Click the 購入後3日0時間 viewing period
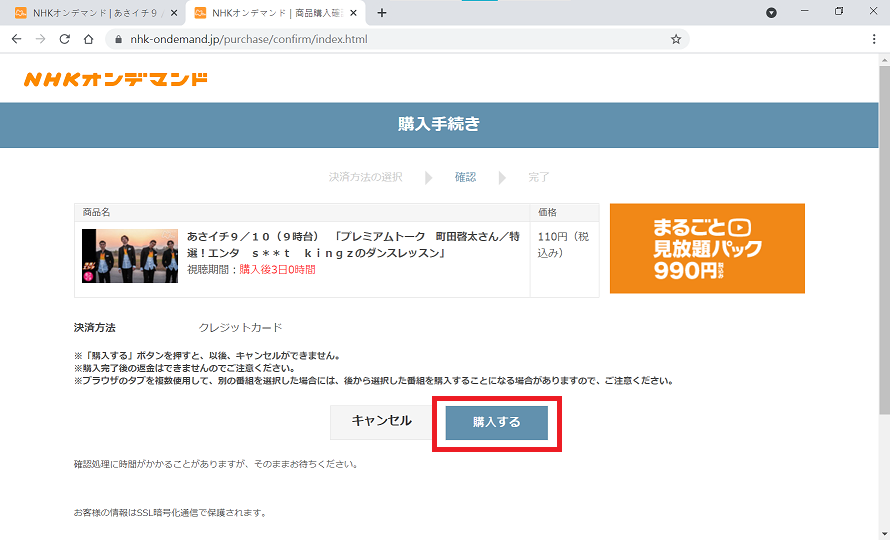The width and height of the screenshot is (890, 540). click(277, 270)
